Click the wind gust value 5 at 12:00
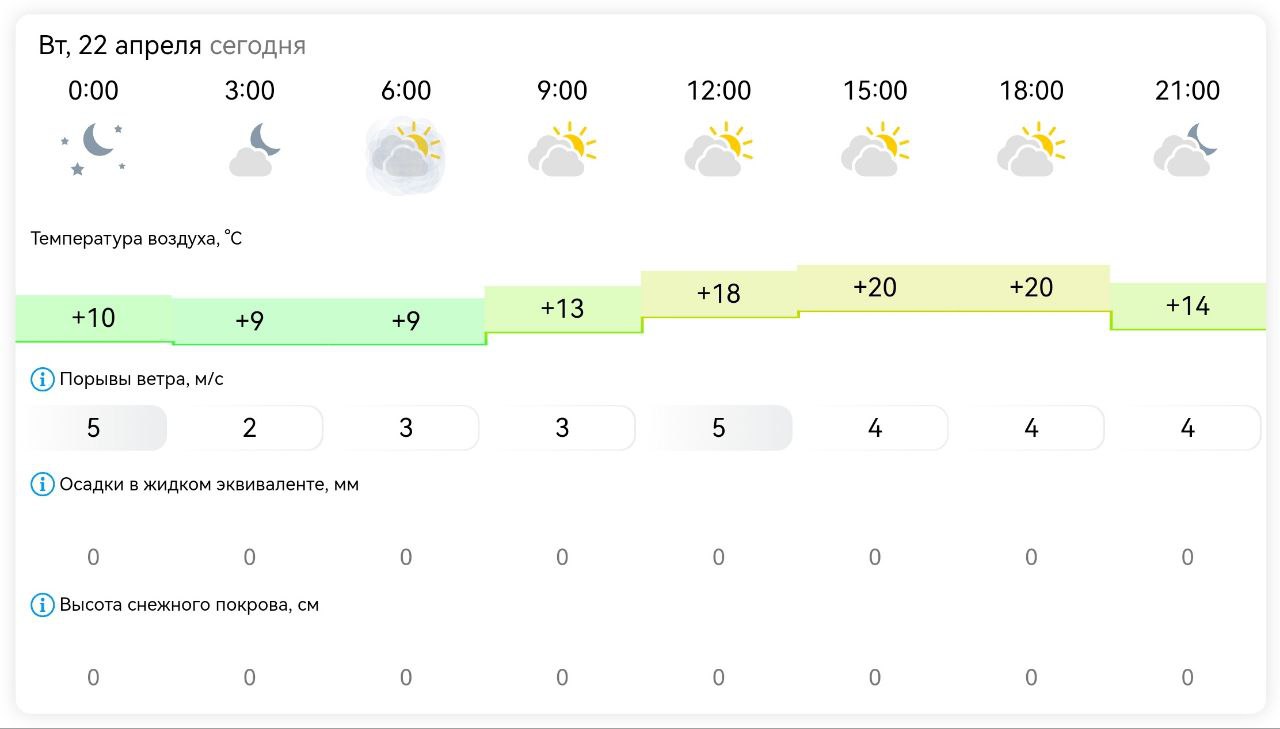1280x729 pixels. pos(718,428)
